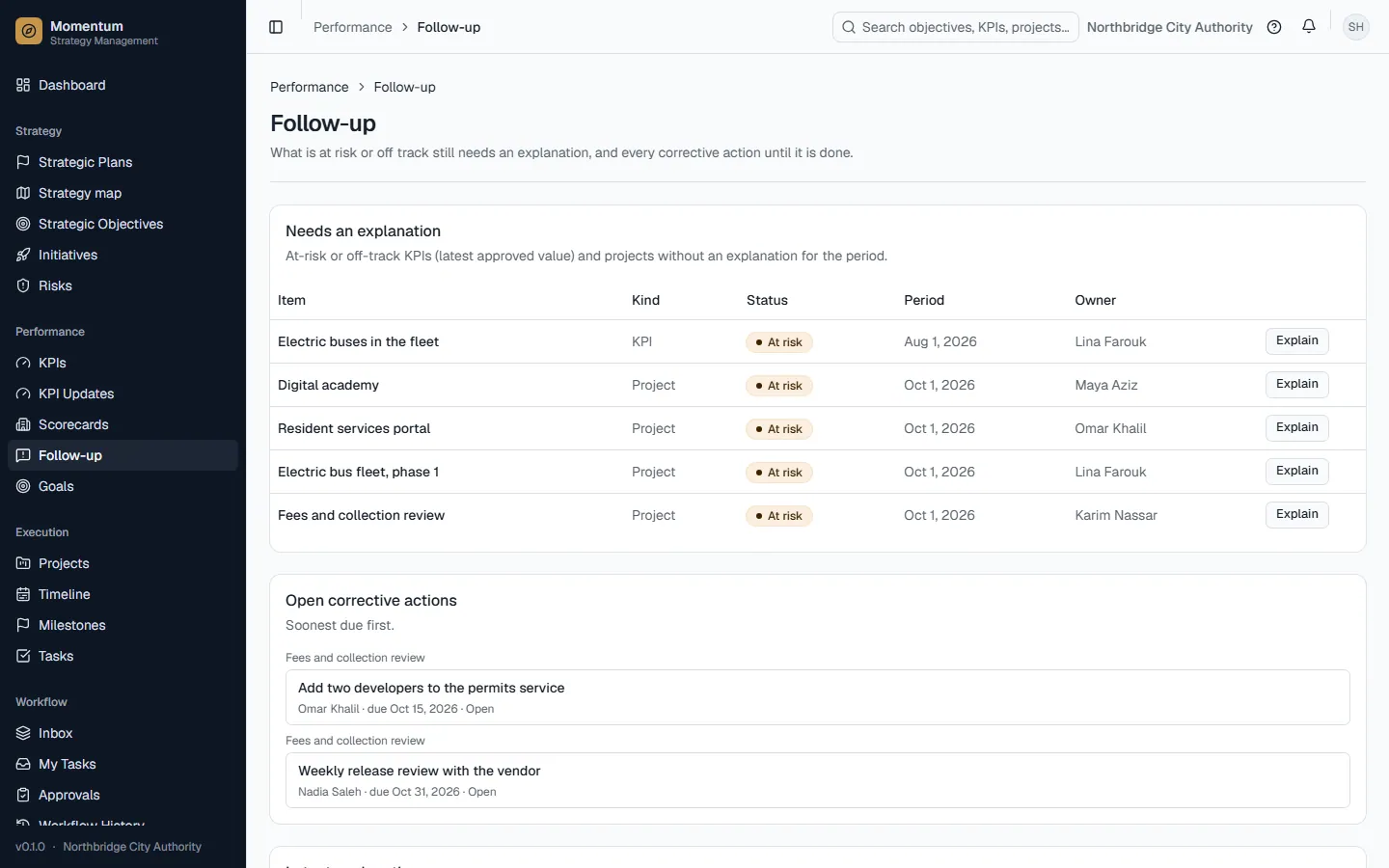Focus the search objectives, KPIs, projects field

click(x=955, y=27)
